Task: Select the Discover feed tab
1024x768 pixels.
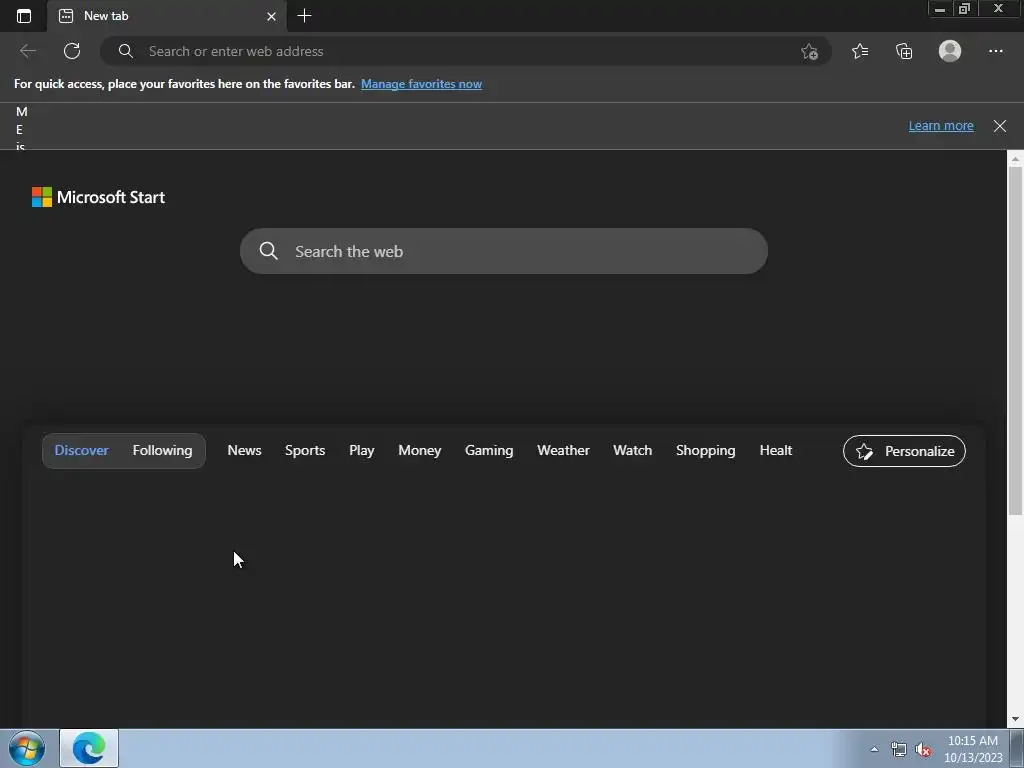Action: click(81, 451)
